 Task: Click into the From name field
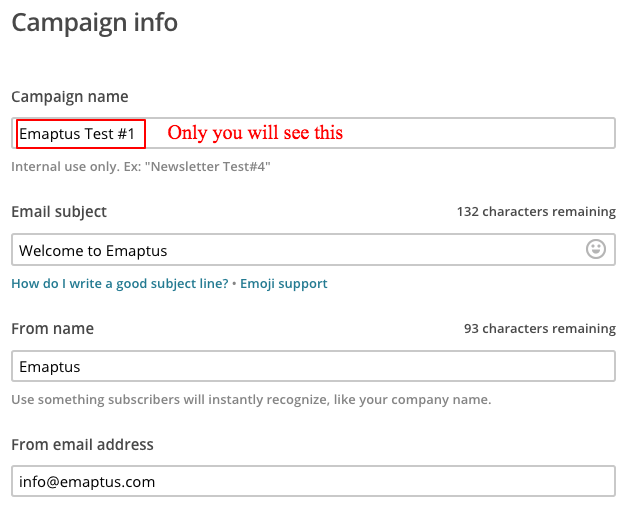[x=313, y=366]
